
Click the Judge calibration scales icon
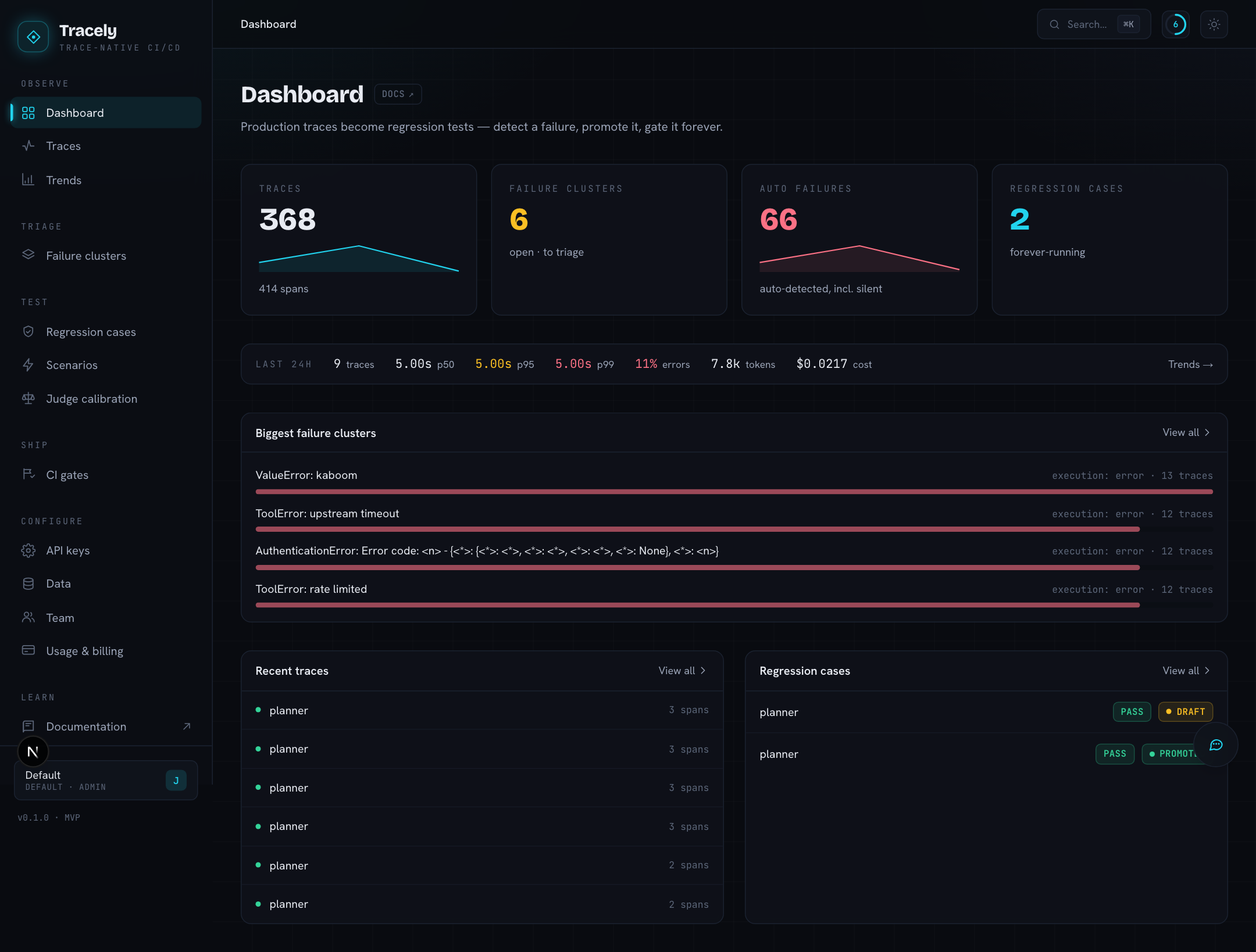[28, 399]
